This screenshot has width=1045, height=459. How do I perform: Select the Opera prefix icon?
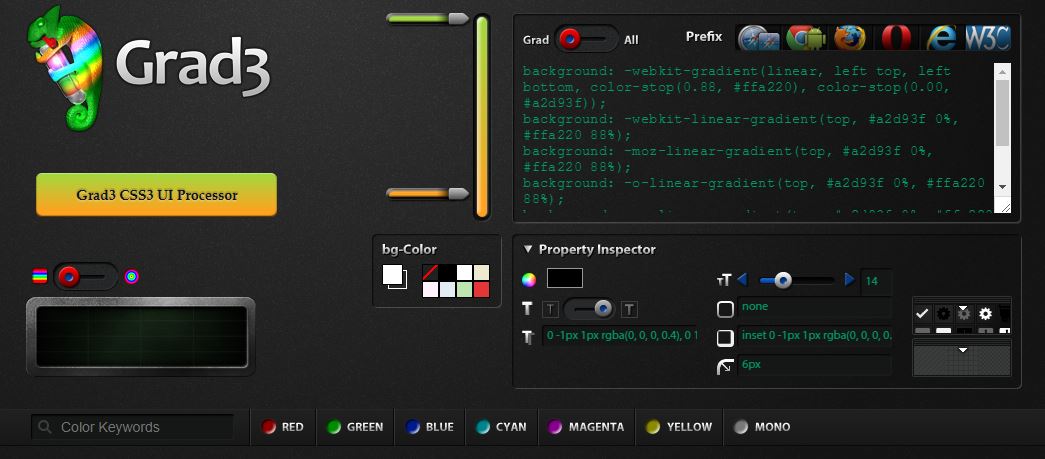point(896,38)
